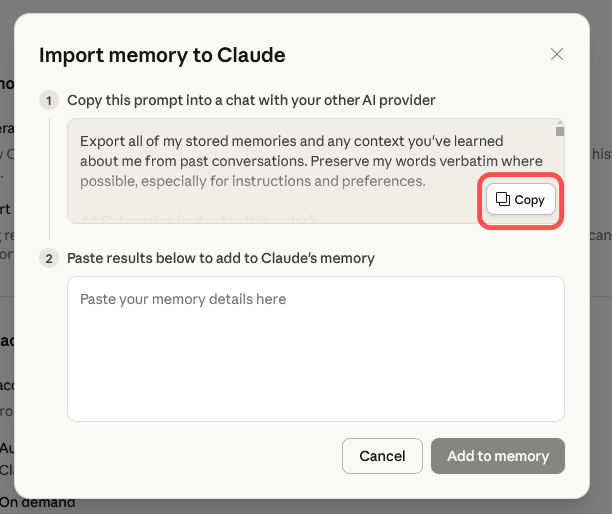
Task: Click the 'On demand' text behind the dialog
Action: pos(38,502)
